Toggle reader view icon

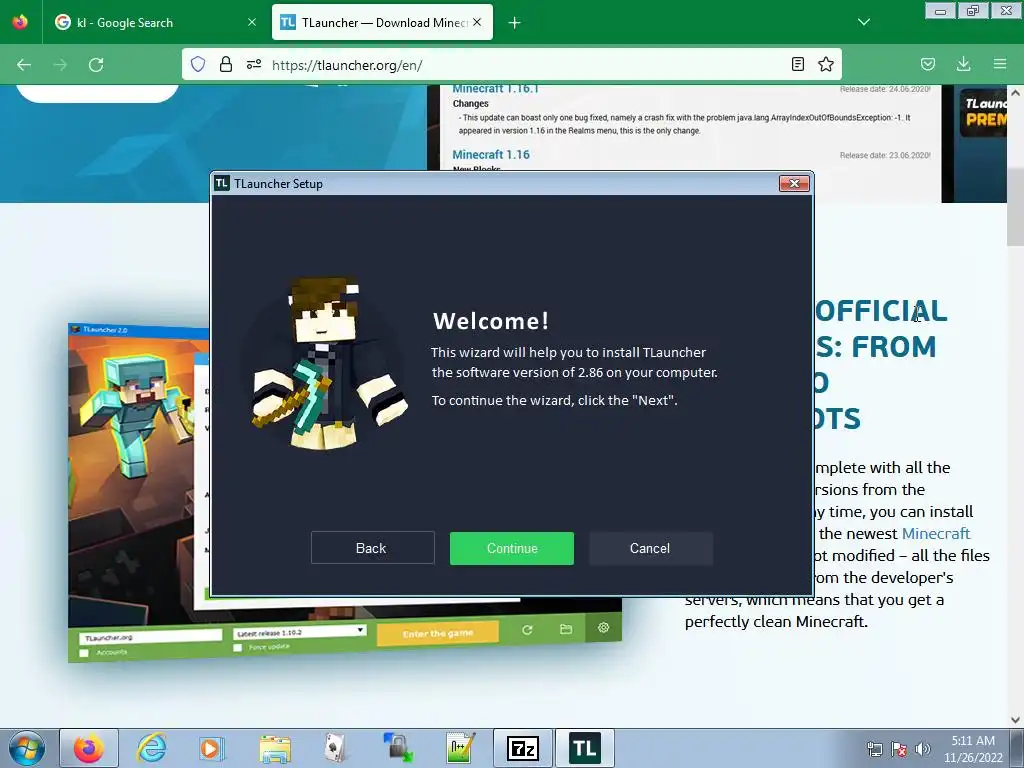pos(797,64)
